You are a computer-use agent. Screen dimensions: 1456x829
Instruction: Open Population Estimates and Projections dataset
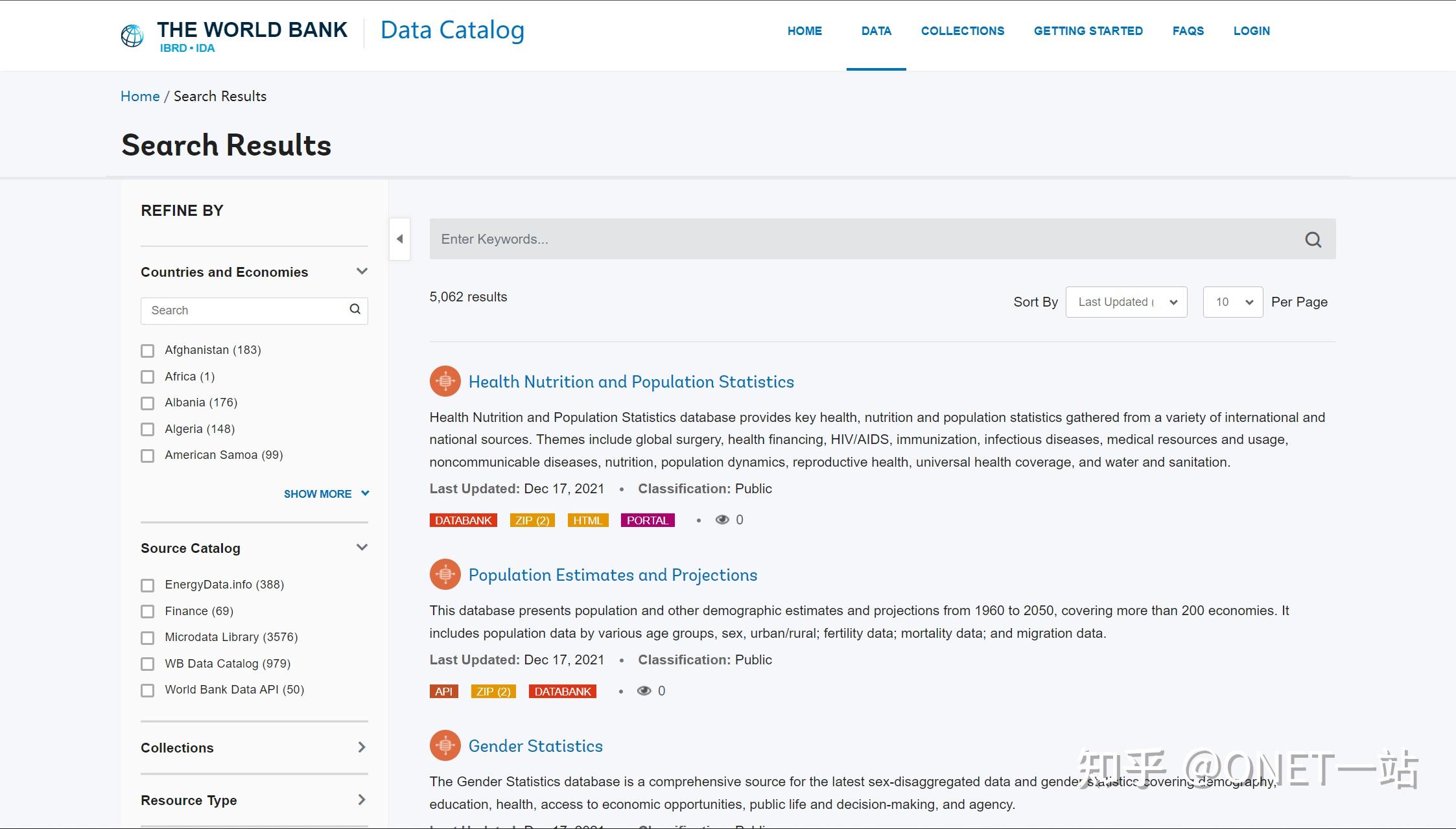[613, 575]
